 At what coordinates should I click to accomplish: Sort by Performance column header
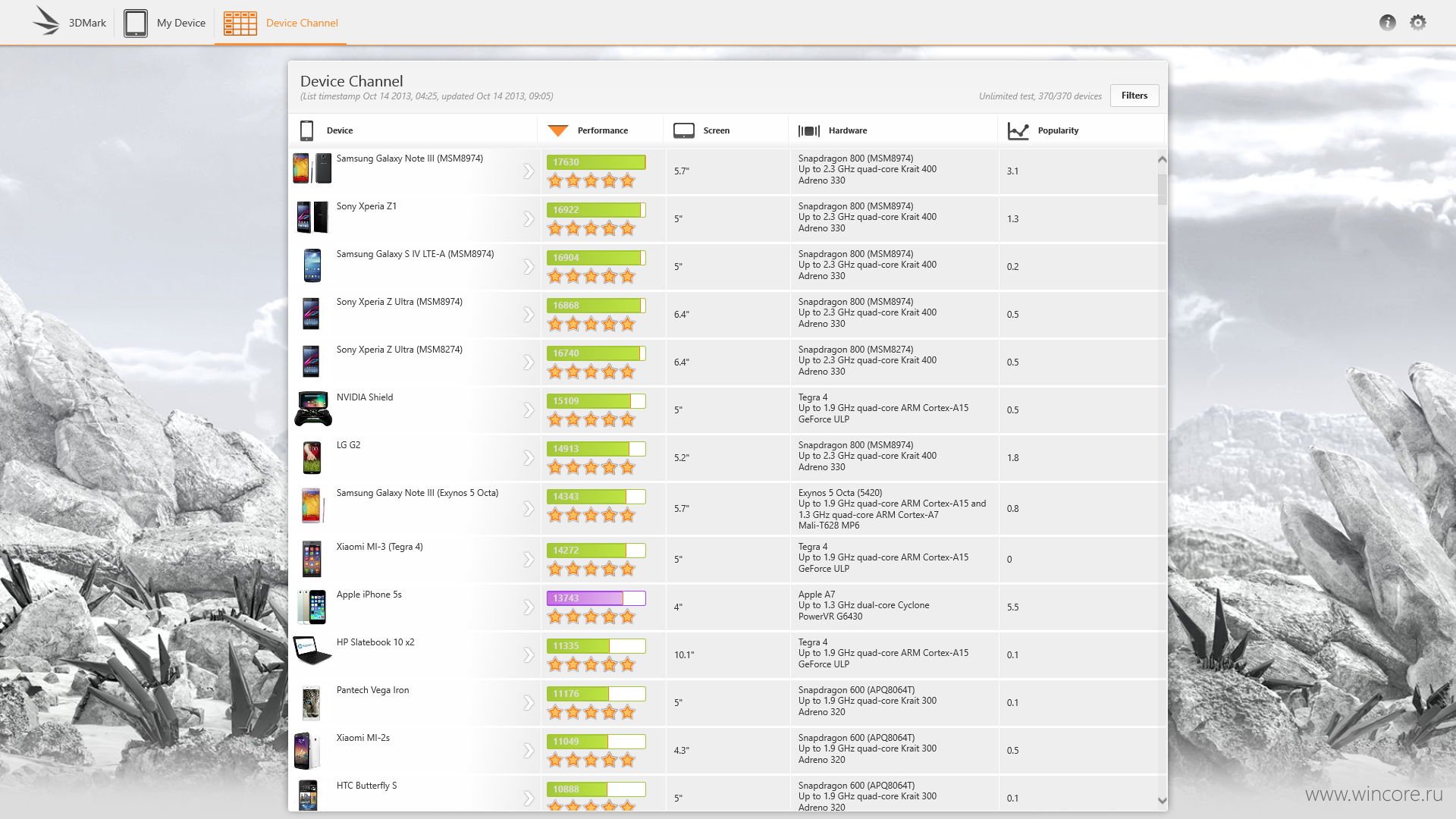click(602, 130)
